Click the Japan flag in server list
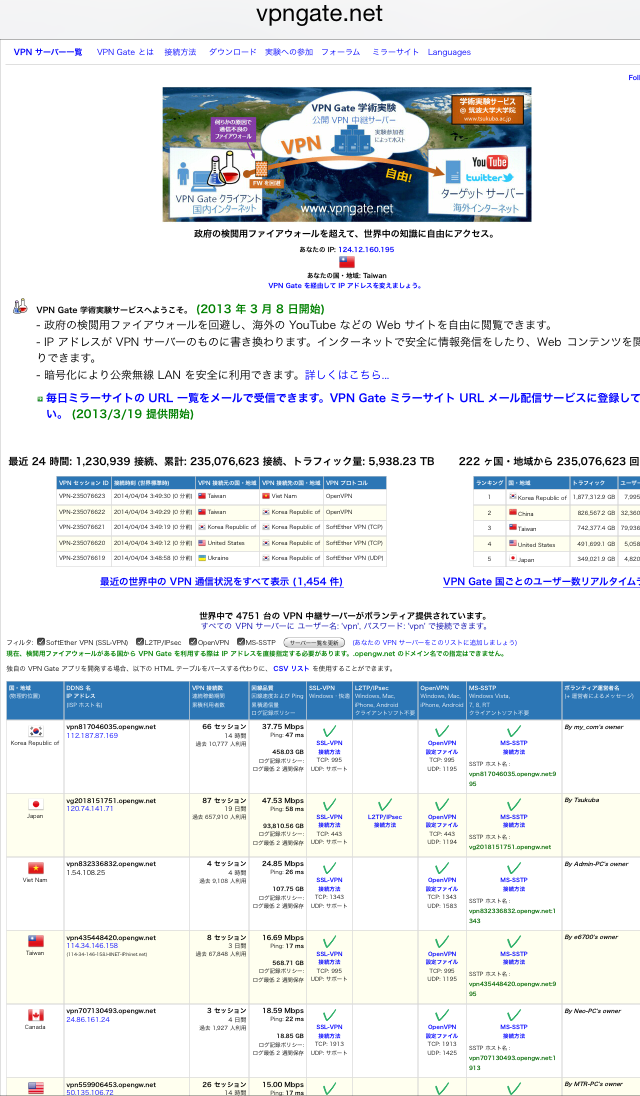 click(35, 805)
